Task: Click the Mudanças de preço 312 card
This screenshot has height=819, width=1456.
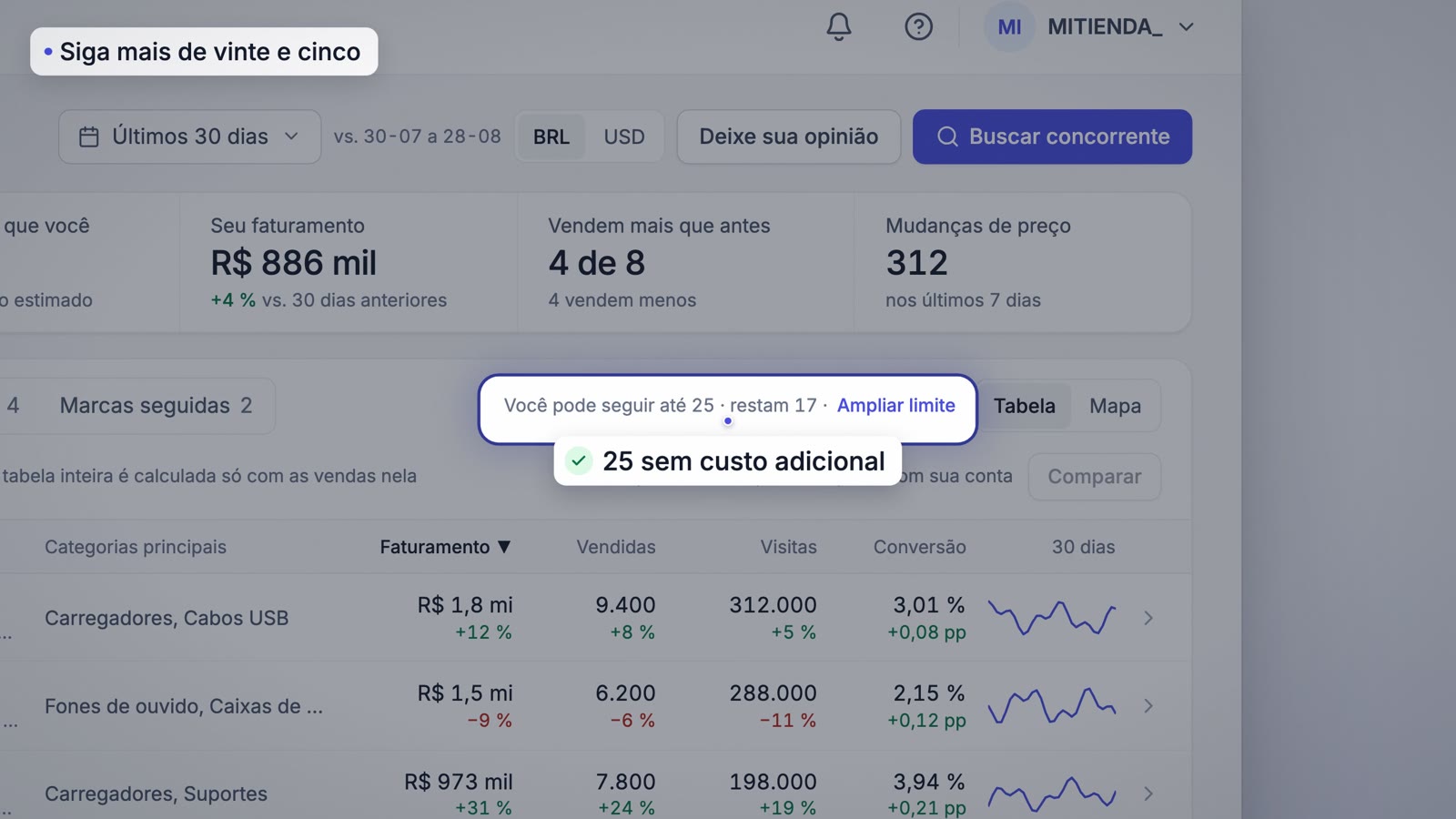Action: click(x=1023, y=262)
